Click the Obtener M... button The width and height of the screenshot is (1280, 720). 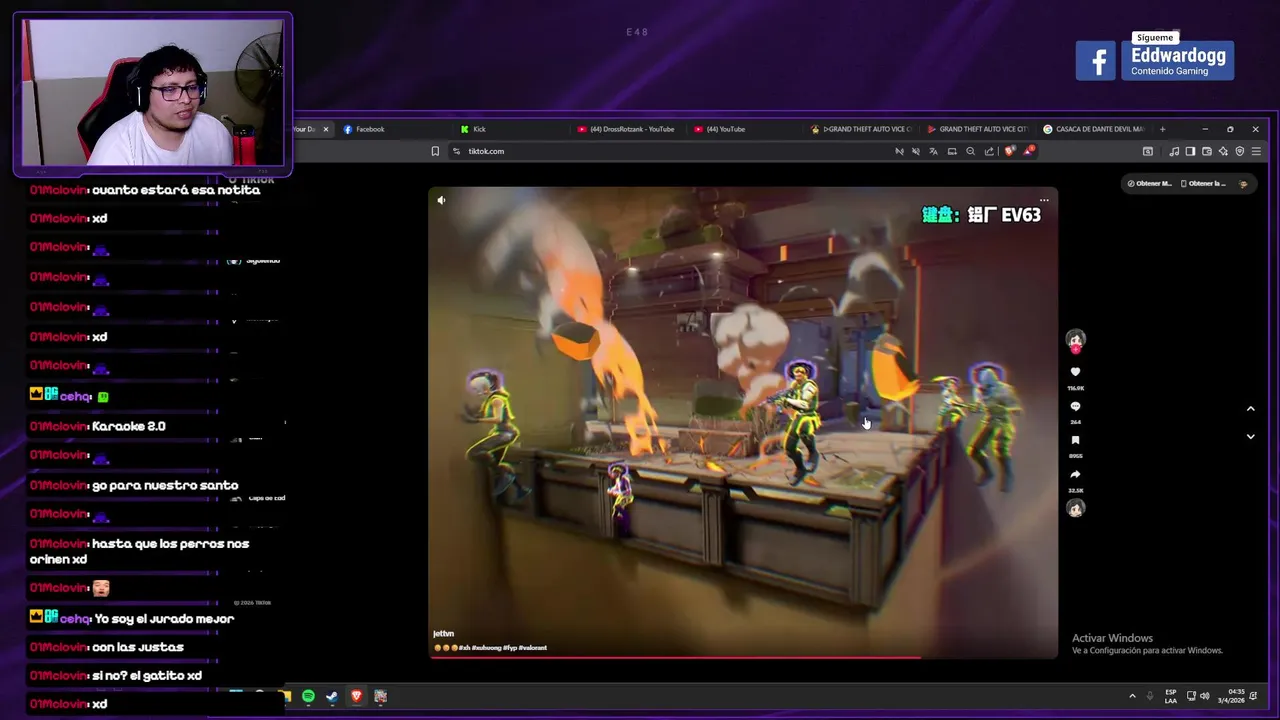tap(1149, 183)
